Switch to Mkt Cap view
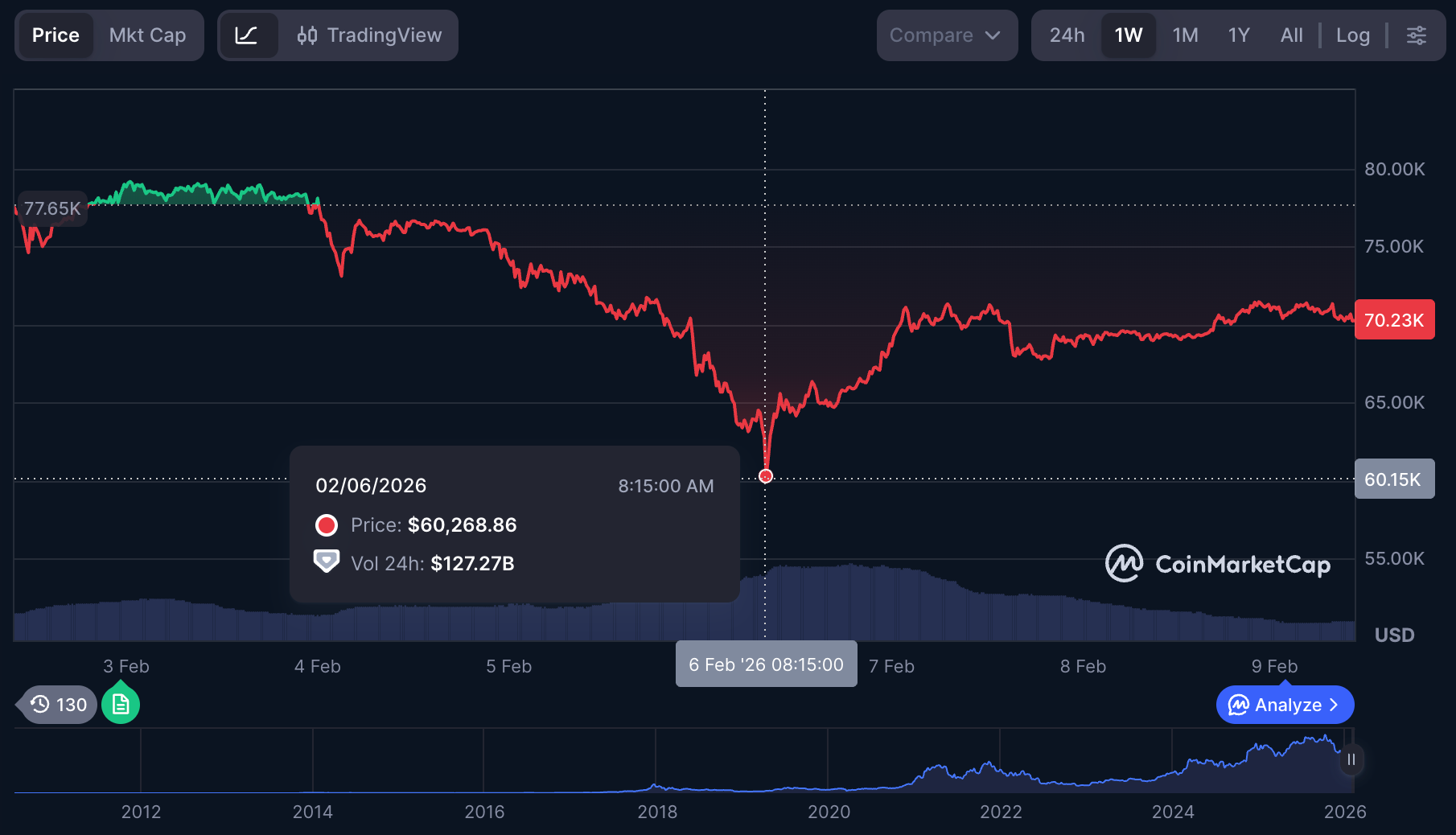This screenshot has height=835, width=1456. (147, 35)
